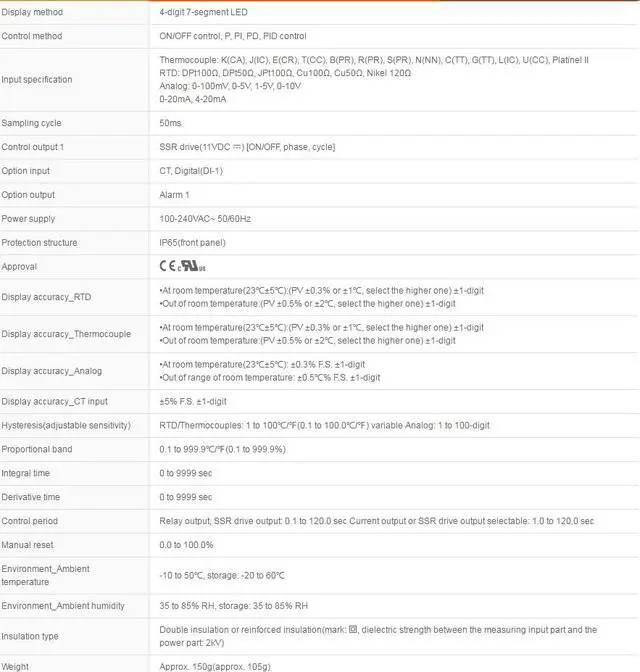Click the Display accuracy_RTD label
640x672 pixels.
pyautogui.click(x=45, y=297)
